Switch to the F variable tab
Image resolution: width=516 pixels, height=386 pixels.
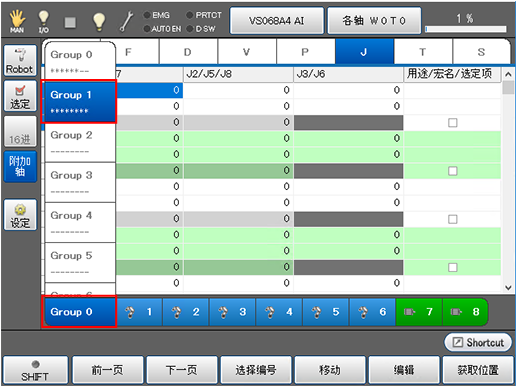[137, 52]
